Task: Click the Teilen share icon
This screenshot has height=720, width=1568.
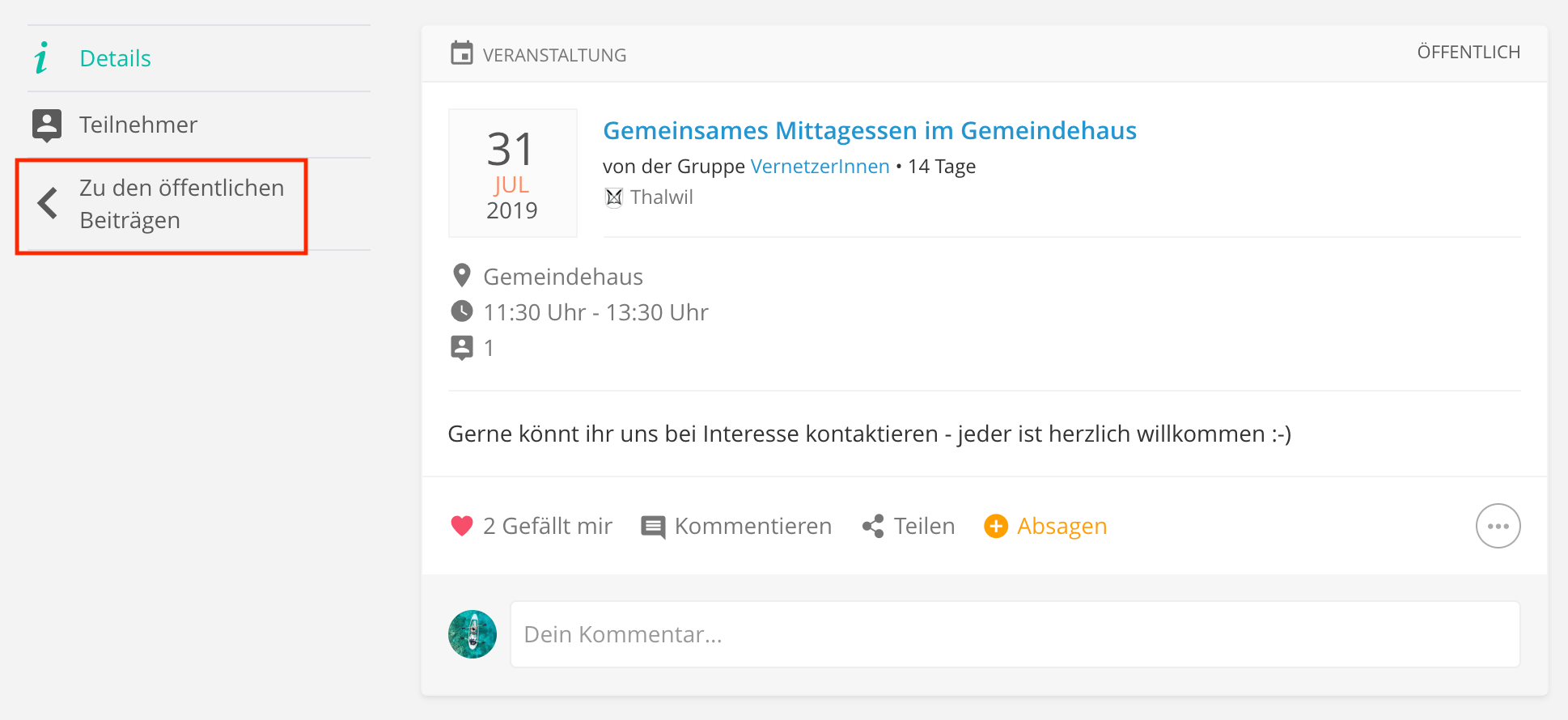Action: click(x=873, y=526)
